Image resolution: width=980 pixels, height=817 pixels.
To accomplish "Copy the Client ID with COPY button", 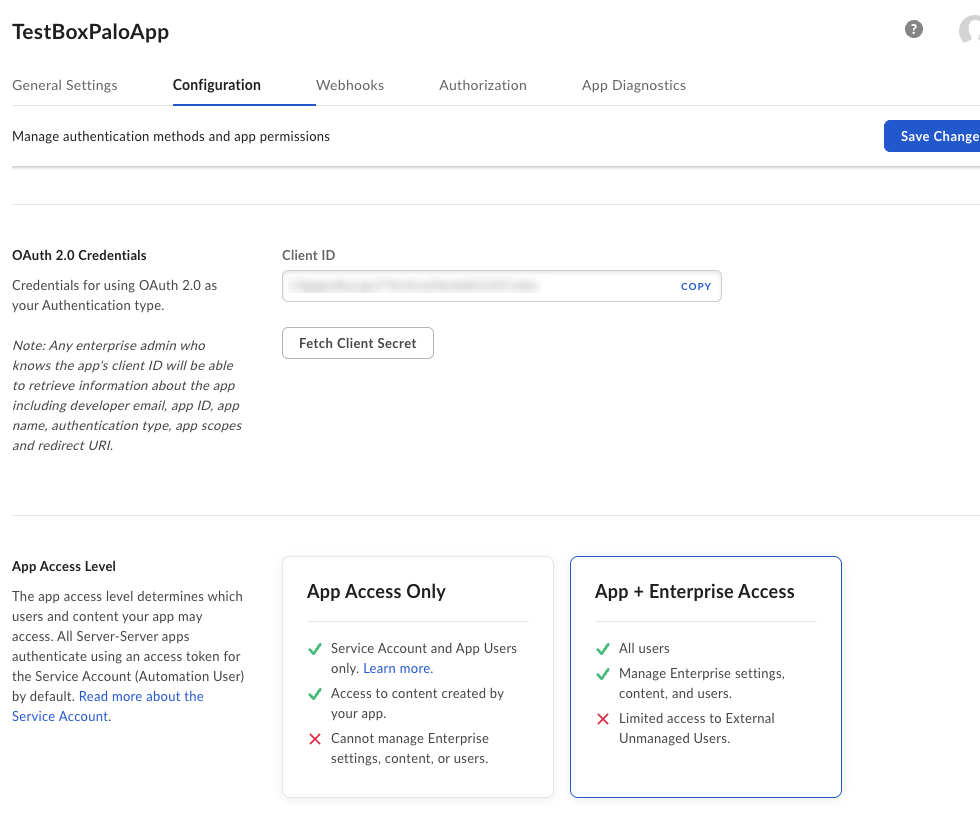I will (x=696, y=286).
